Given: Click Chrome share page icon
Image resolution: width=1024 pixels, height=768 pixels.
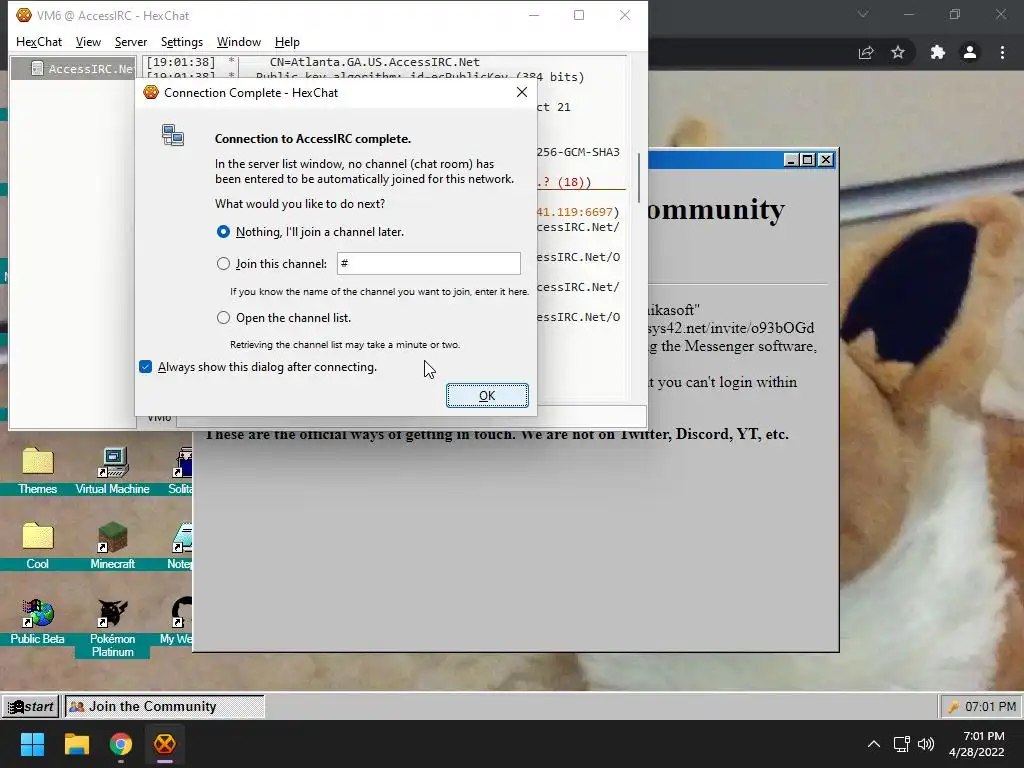Looking at the screenshot, I should 866,52.
